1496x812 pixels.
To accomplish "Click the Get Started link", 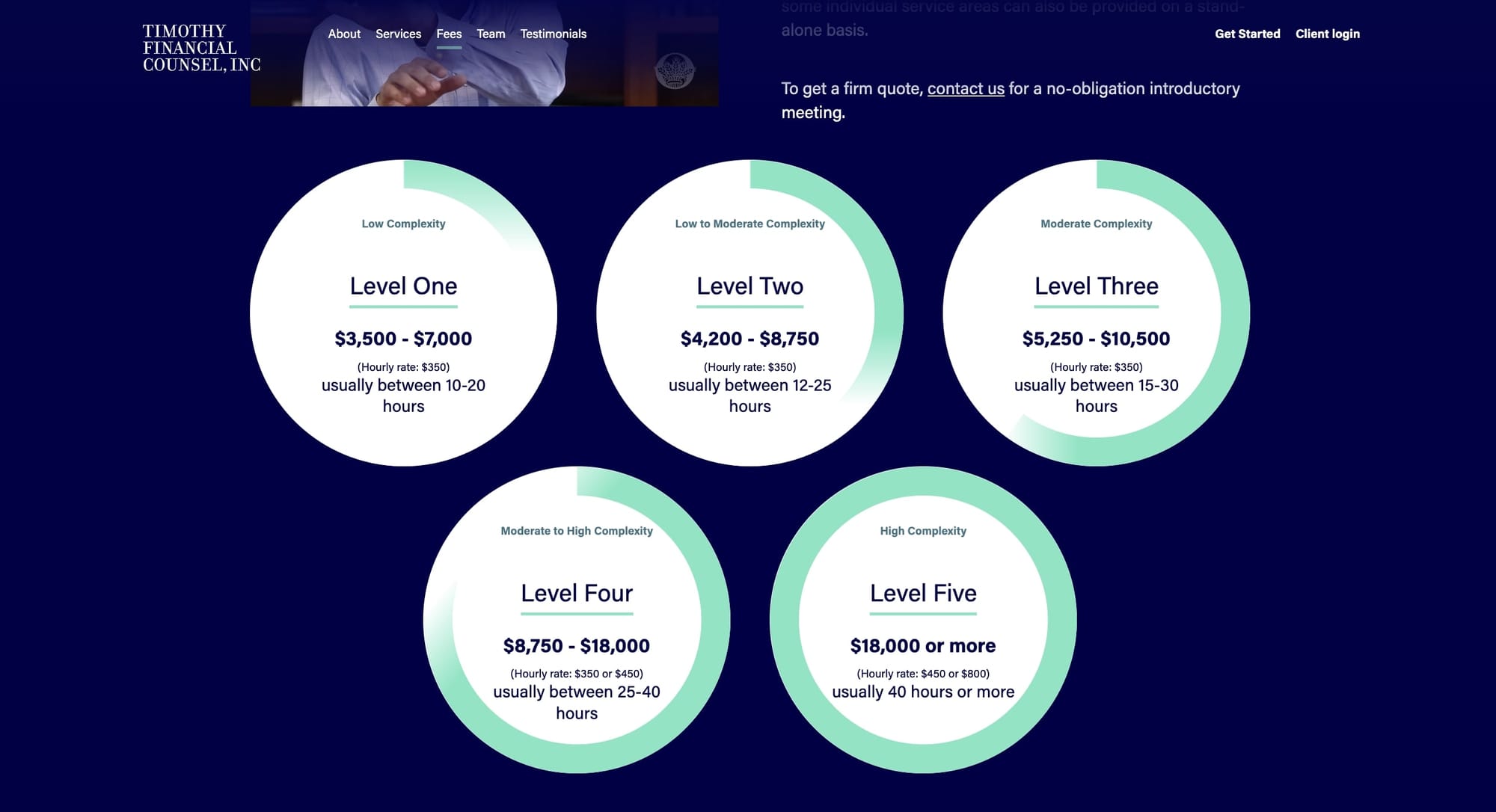I will point(1247,34).
